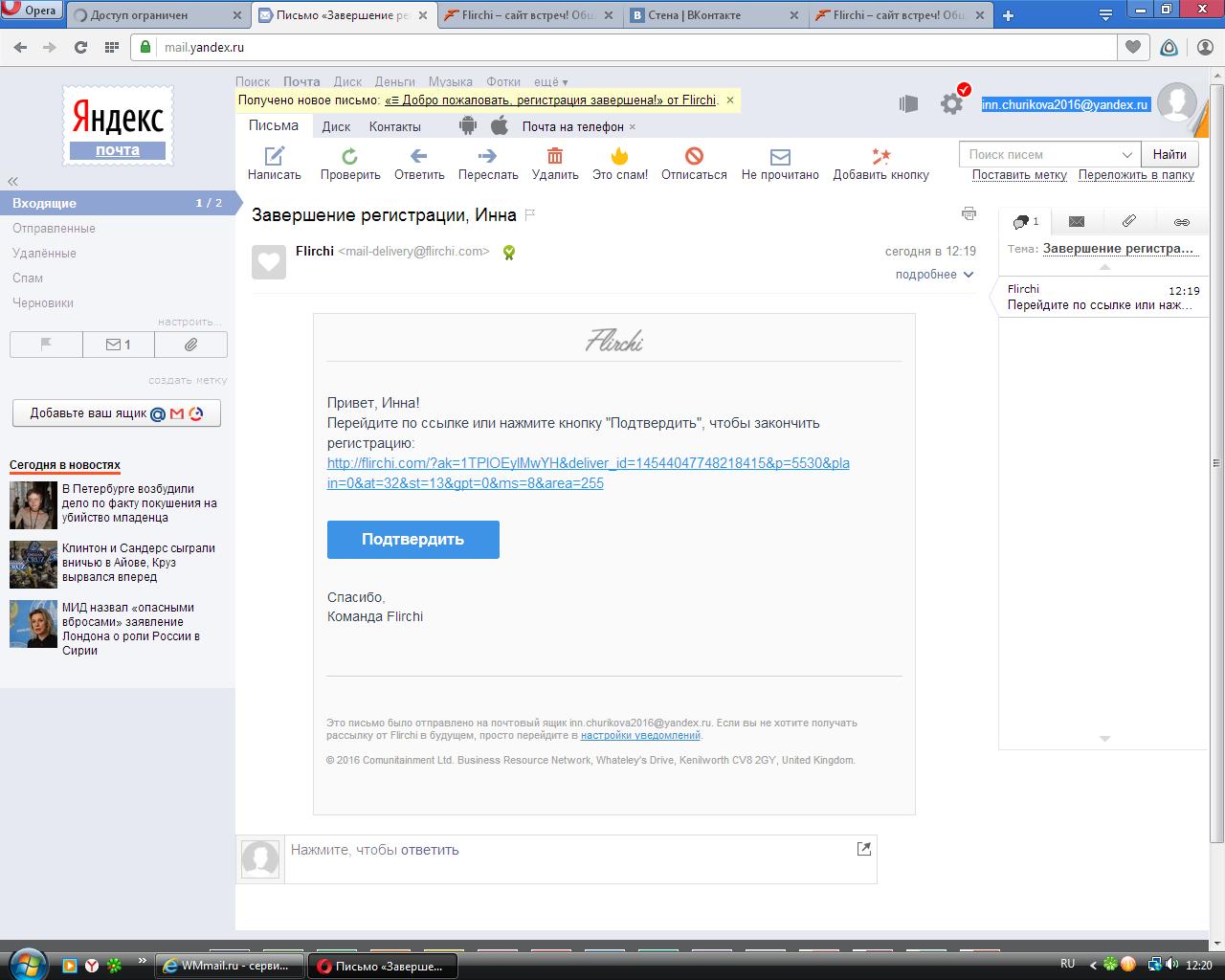Forward the message with Переслать

[x=488, y=164]
